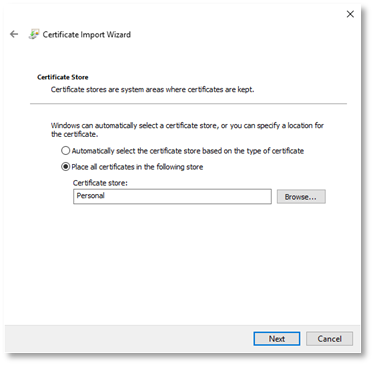Proceed by clicking the Next button
Image resolution: width=373 pixels, height=365 pixels.
point(277,339)
